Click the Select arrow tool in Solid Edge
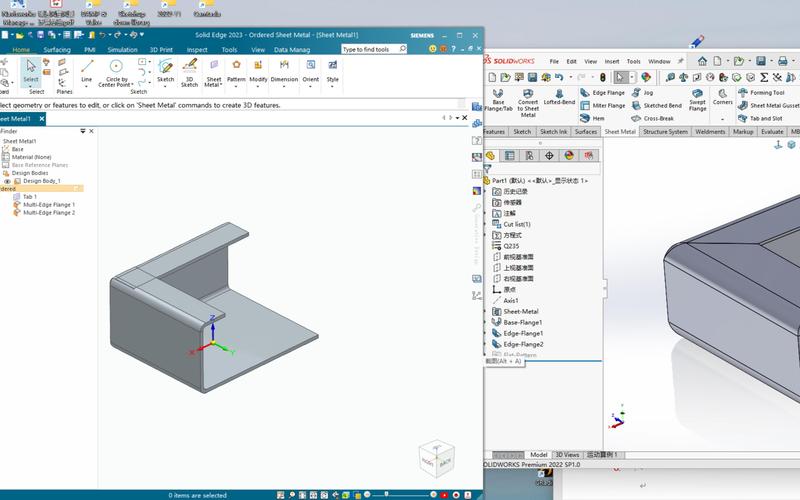The image size is (800, 500). [31, 71]
